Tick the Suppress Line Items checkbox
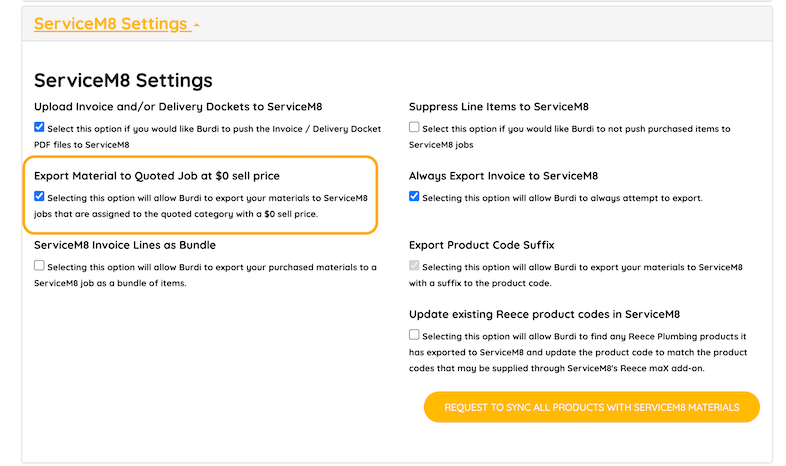 (x=414, y=128)
